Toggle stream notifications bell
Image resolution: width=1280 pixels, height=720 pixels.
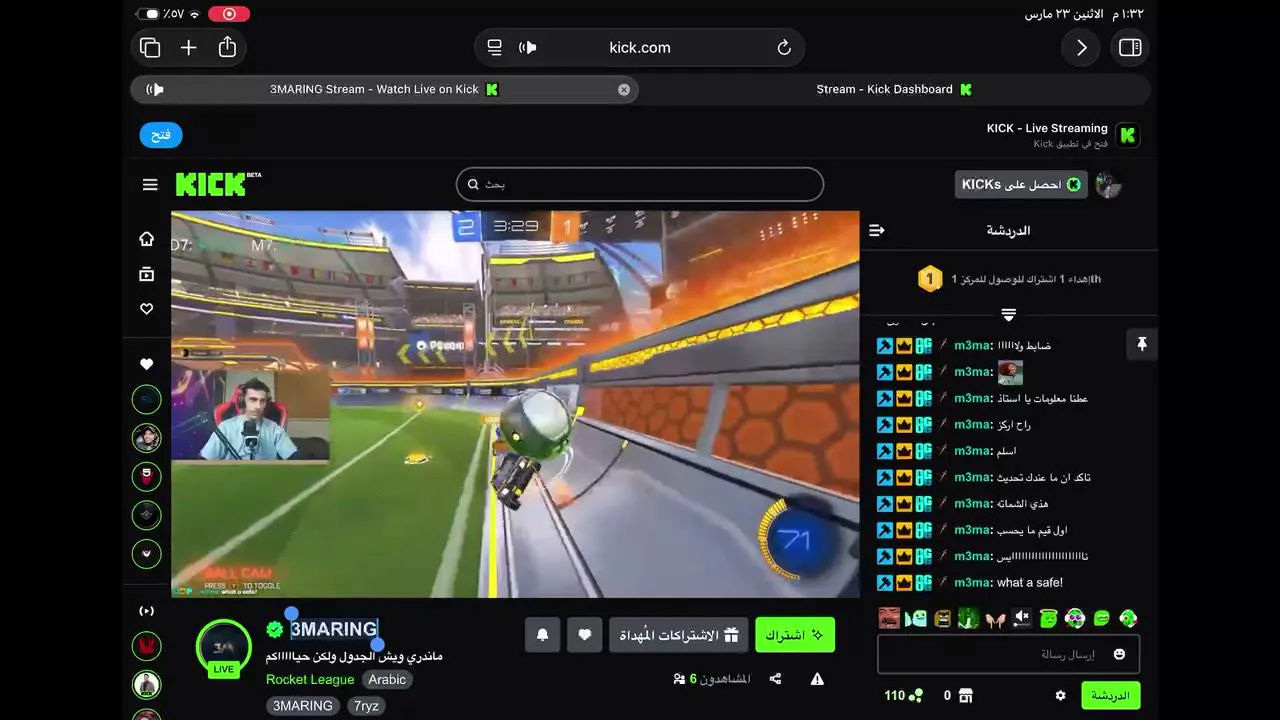coord(542,635)
